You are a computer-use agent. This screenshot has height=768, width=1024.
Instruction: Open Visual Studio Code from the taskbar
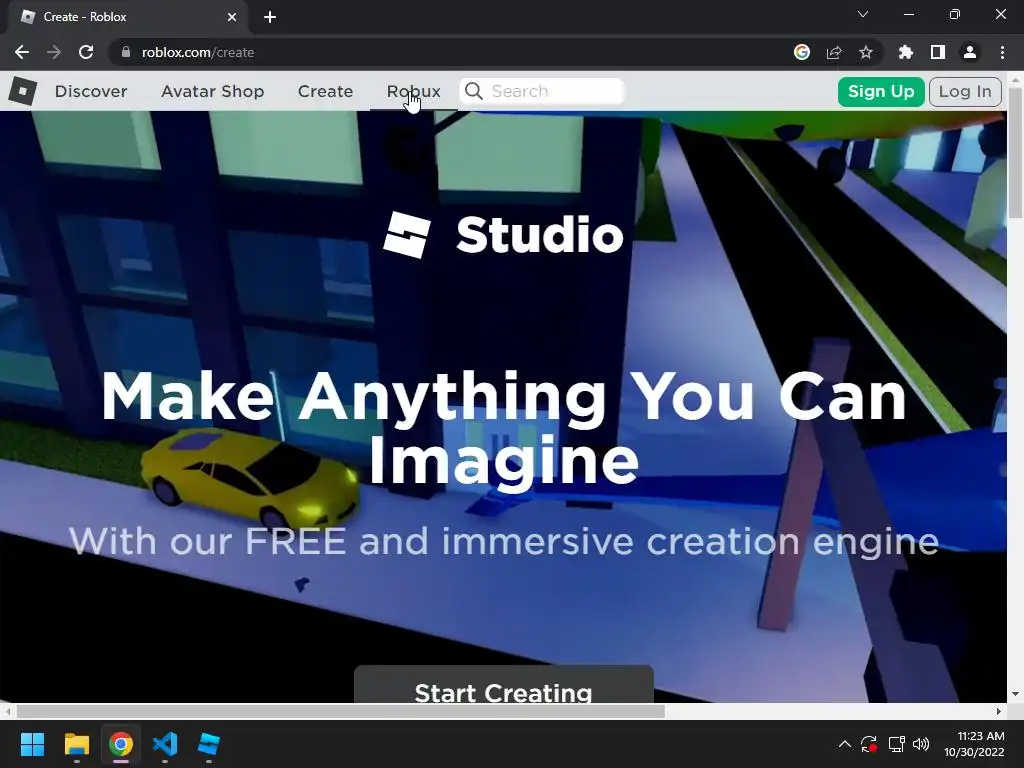(x=165, y=744)
